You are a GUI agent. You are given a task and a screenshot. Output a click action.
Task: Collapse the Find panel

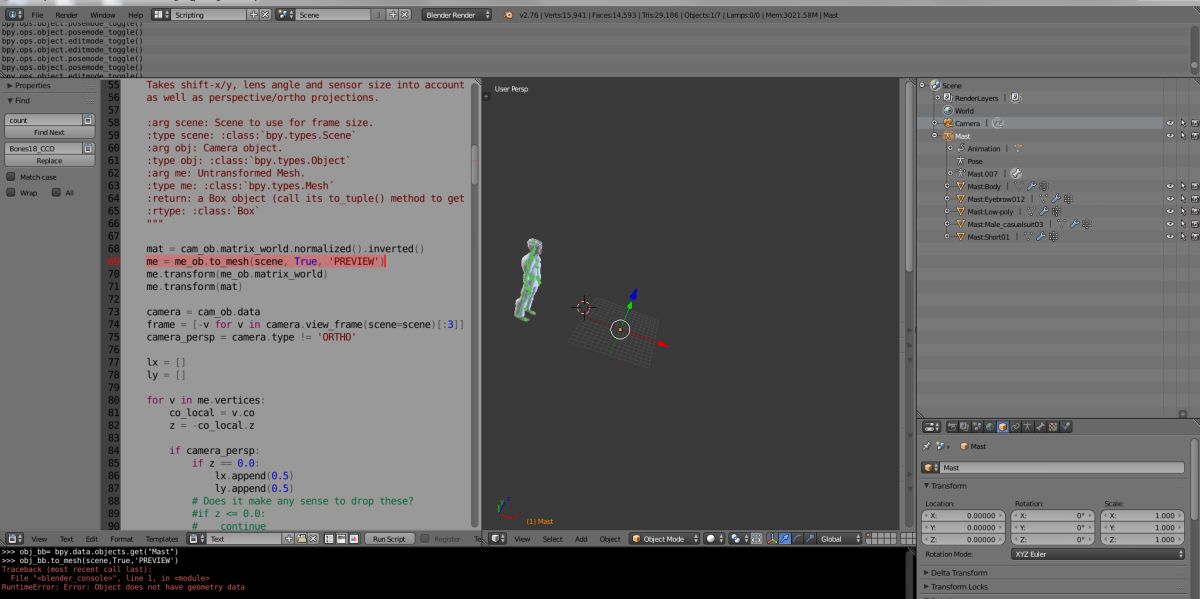coord(11,100)
